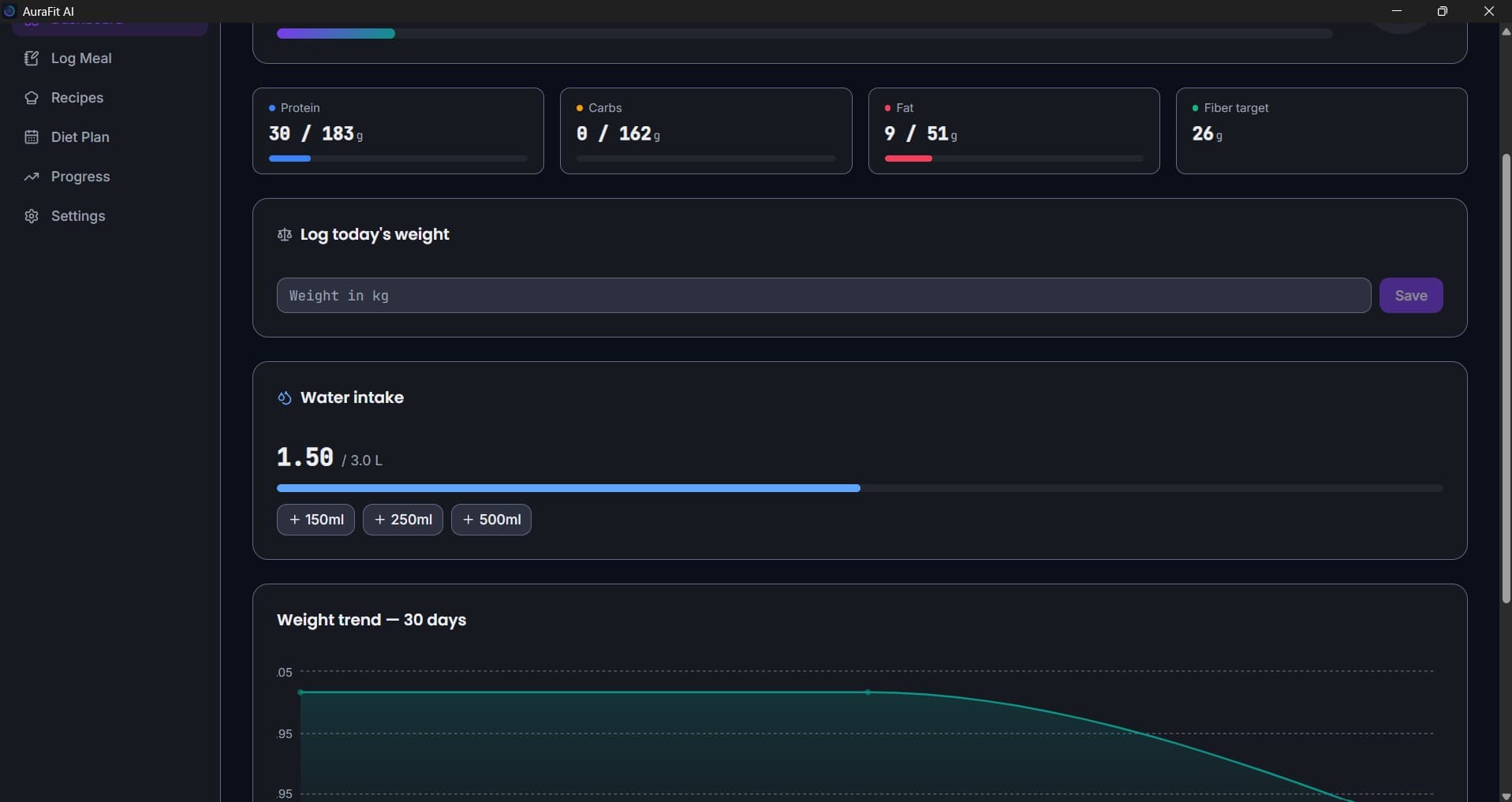Click the first data point on weight chart
The width and height of the screenshot is (1512, 802).
pyautogui.click(x=301, y=692)
